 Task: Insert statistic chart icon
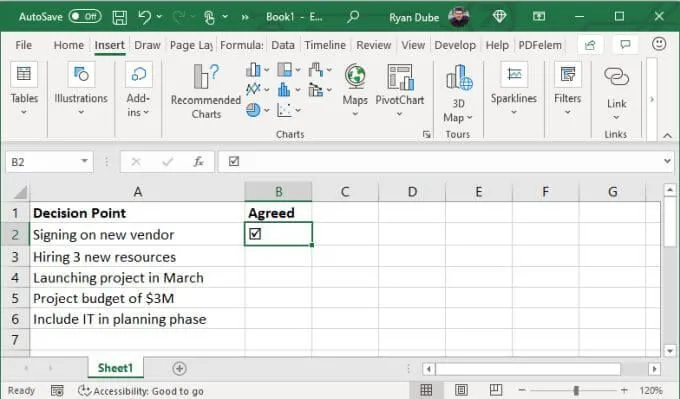284,90
